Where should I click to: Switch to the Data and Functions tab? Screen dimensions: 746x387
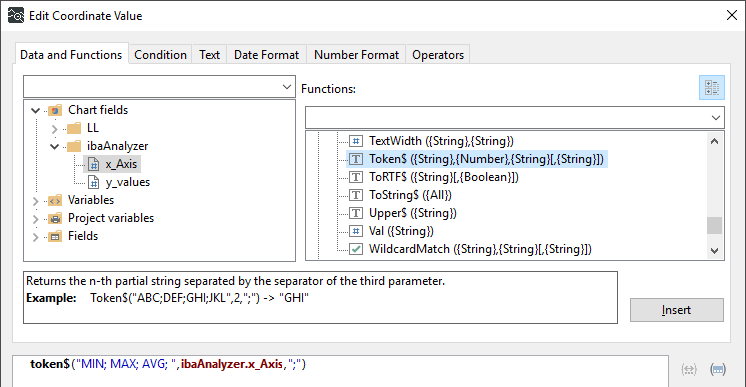pyautogui.click(x=71, y=55)
